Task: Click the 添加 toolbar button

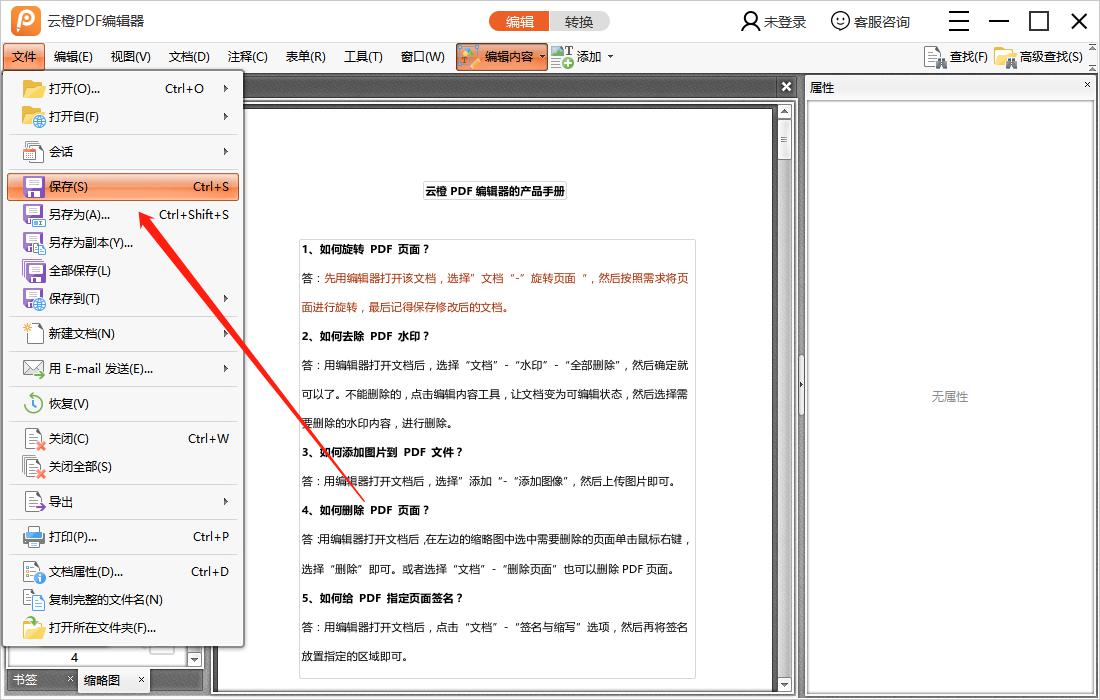Action: pyautogui.click(x=582, y=57)
